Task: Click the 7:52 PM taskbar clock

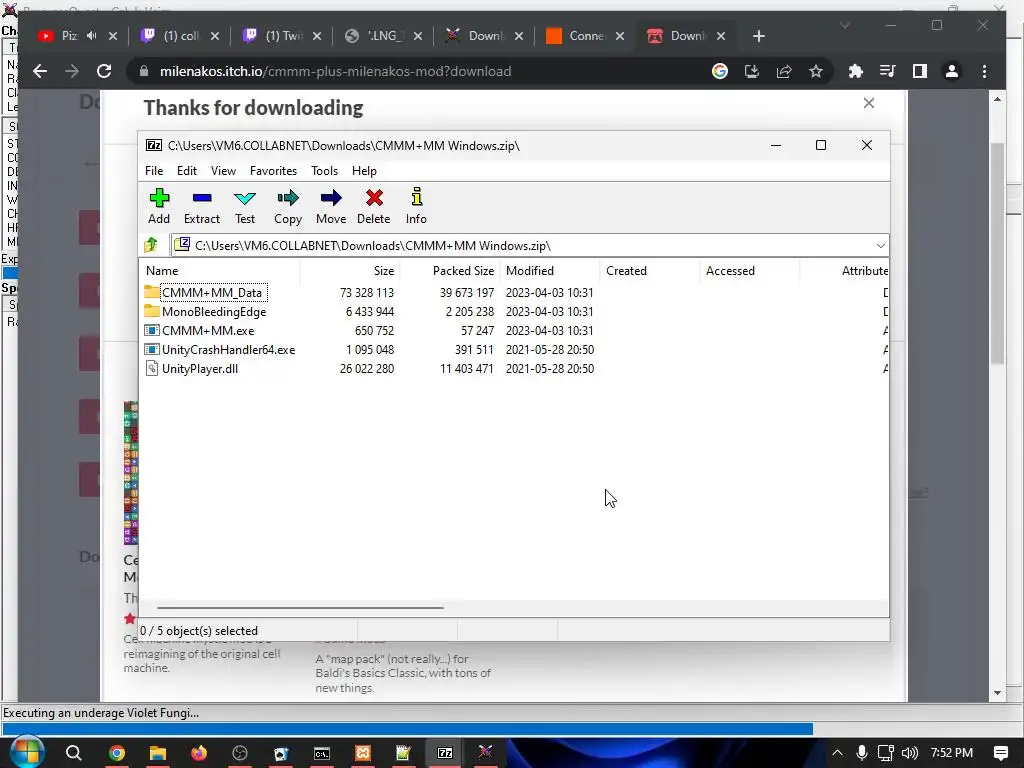Action: pyautogui.click(x=952, y=753)
